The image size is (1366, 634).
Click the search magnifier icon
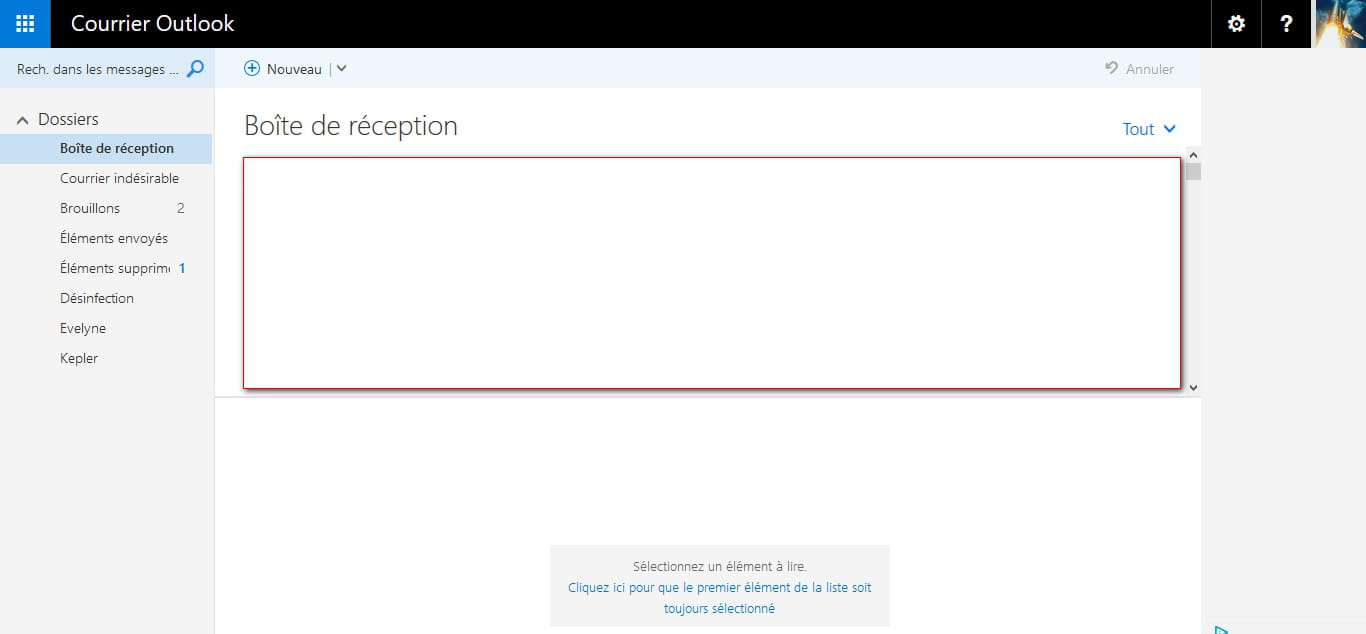click(x=196, y=69)
